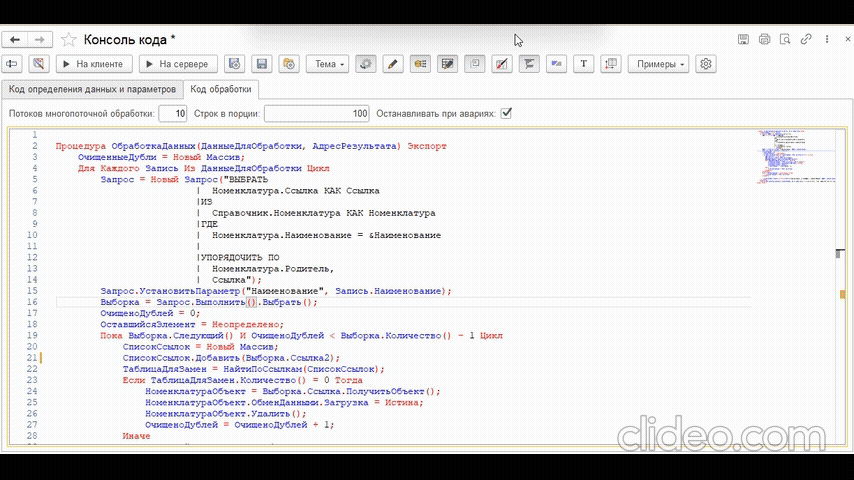Go forward with the right arrow button

[x=39, y=40]
